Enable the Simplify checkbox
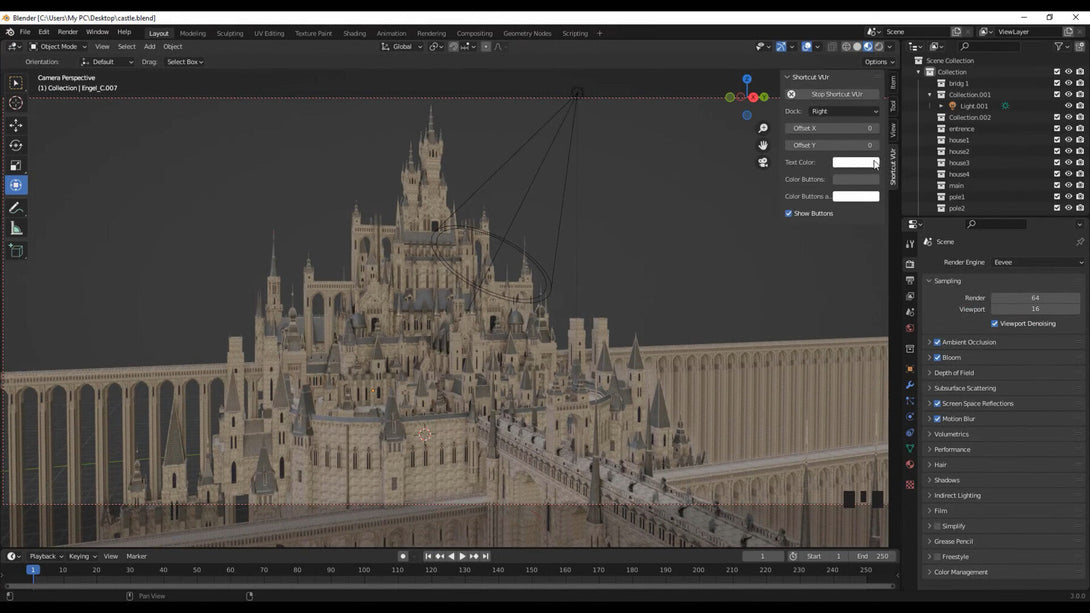 click(x=937, y=526)
